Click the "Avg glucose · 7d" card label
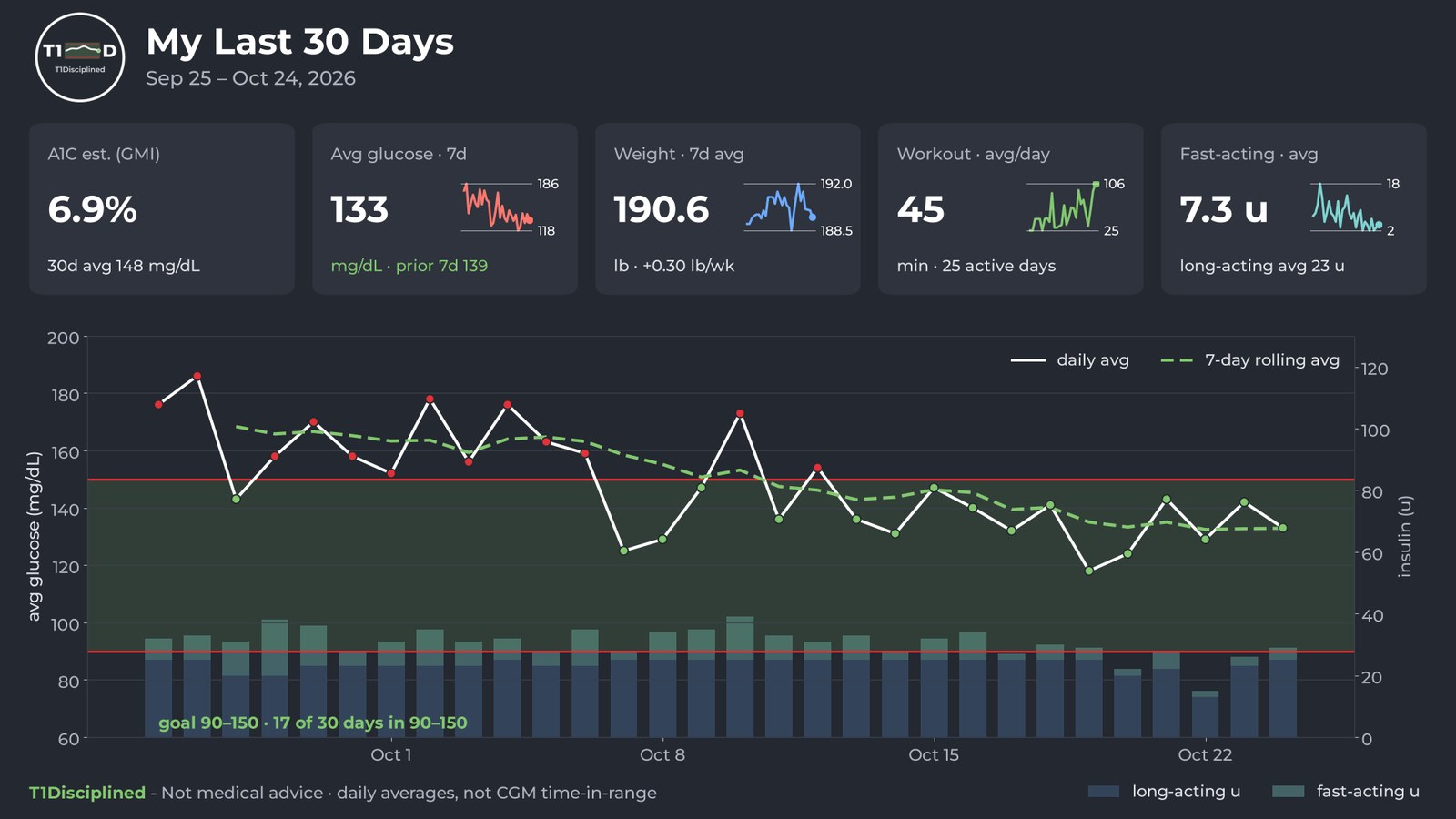1456x819 pixels. click(x=399, y=154)
